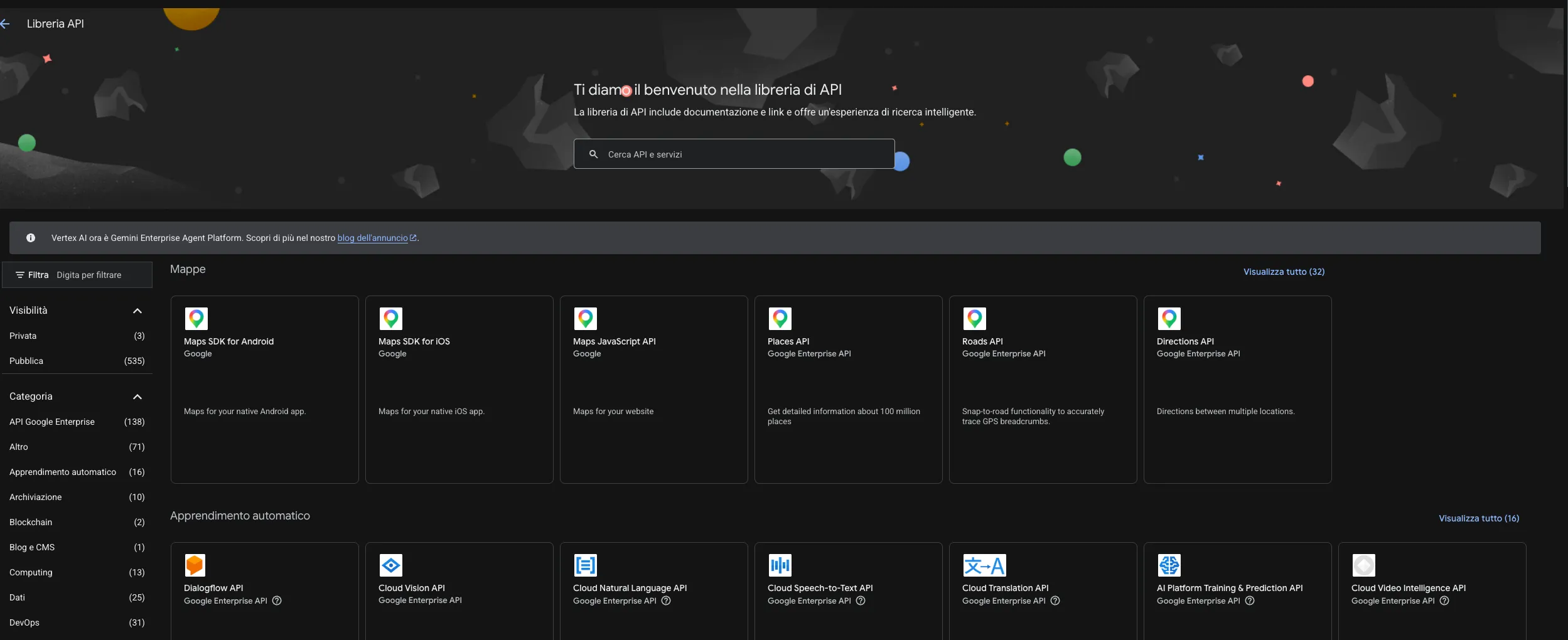Click the AI Platform Training brain icon
Image resolution: width=1568 pixels, height=640 pixels.
pyautogui.click(x=1169, y=565)
